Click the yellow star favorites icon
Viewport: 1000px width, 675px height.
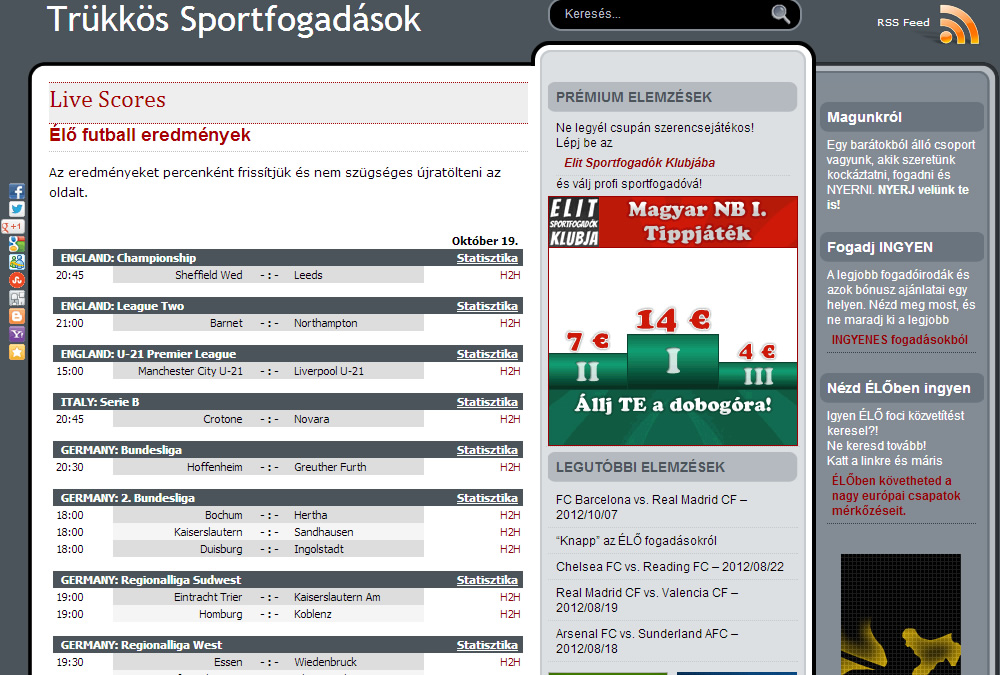tap(17, 352)
